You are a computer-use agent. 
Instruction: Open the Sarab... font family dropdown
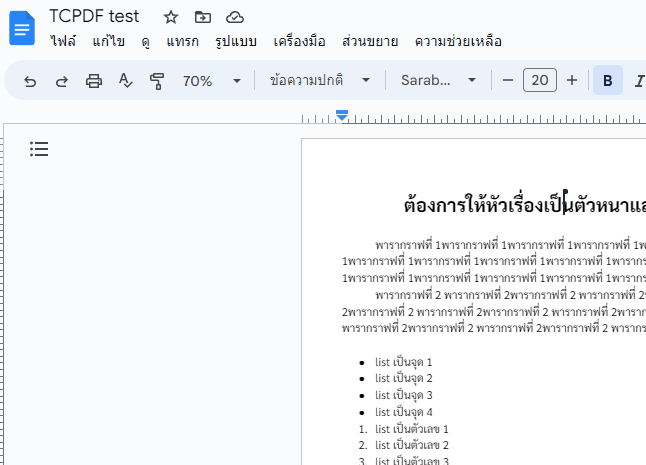pyautogui.click(x=438, y=80)
